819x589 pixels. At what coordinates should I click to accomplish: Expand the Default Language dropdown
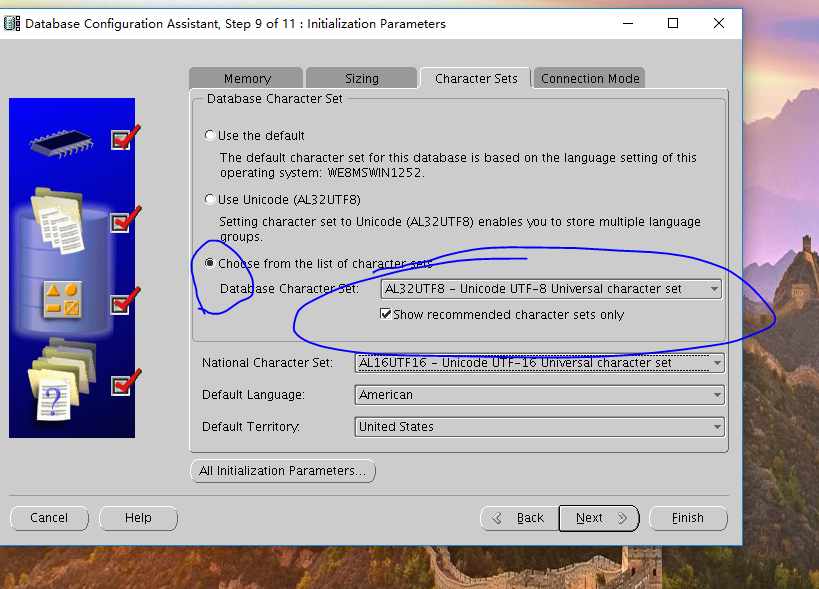click(x=540, y=395)
